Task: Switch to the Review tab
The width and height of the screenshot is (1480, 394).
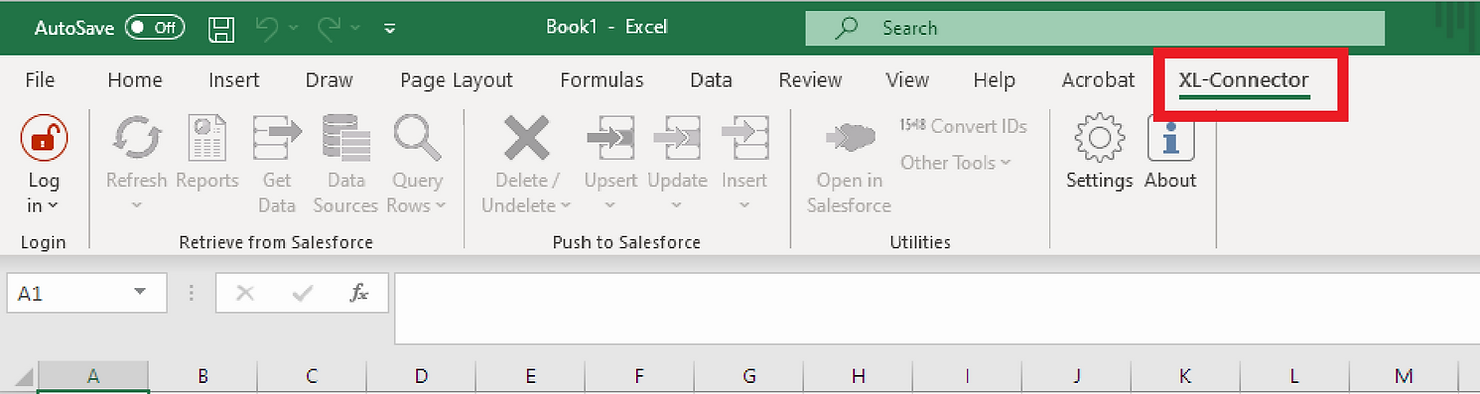Action: click(x=810, y=80)
